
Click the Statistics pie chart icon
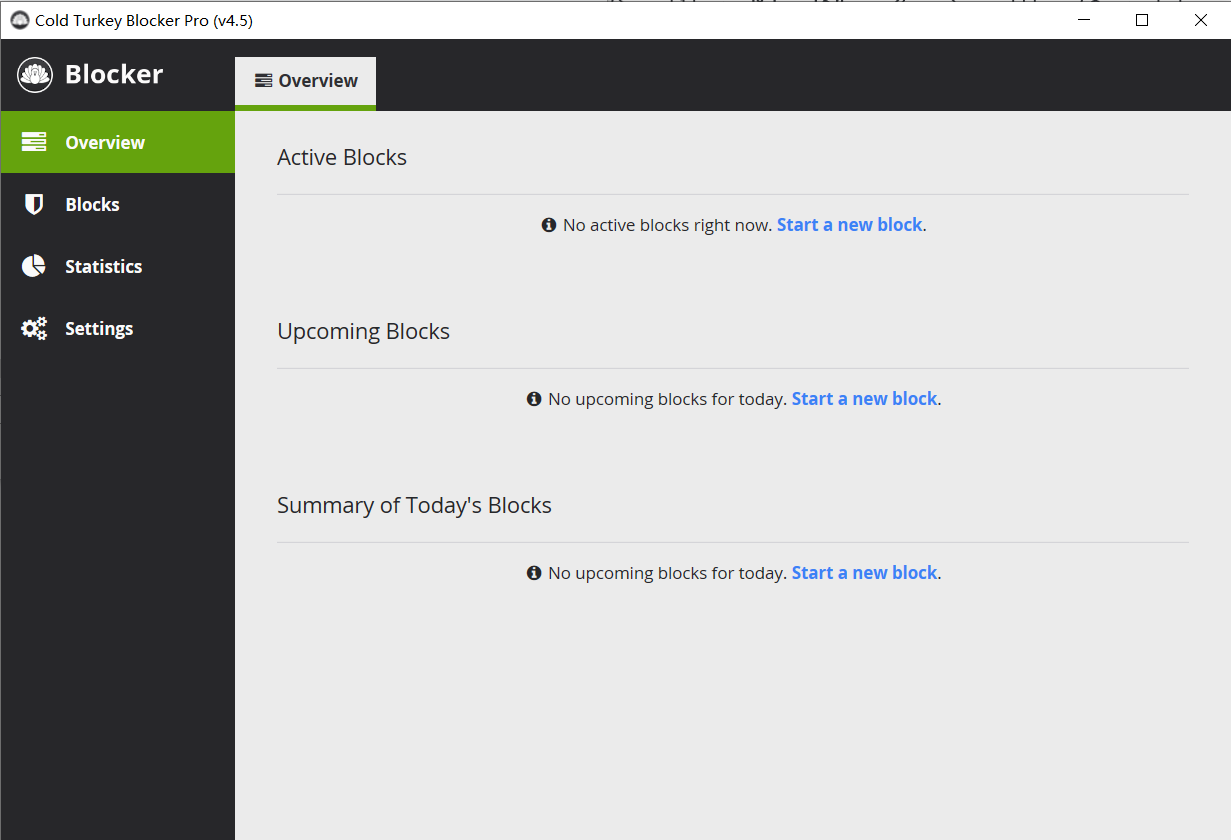tap(33, 266)
